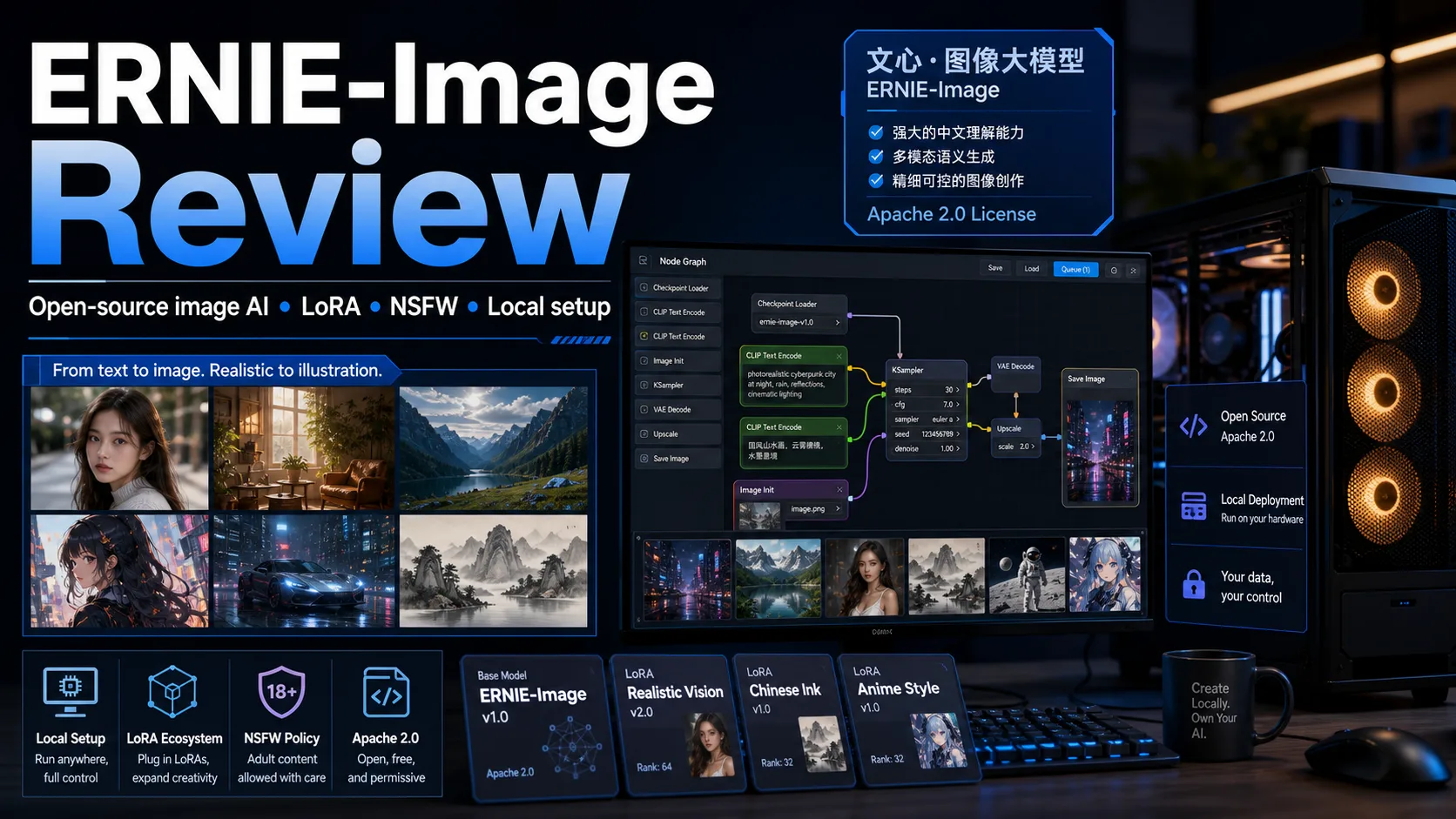Image resolution: width=1456 pixels, height=819 pixels.
Task: Toggle the 强大的中文理解能力 checkmark
Action: (876, 132)
